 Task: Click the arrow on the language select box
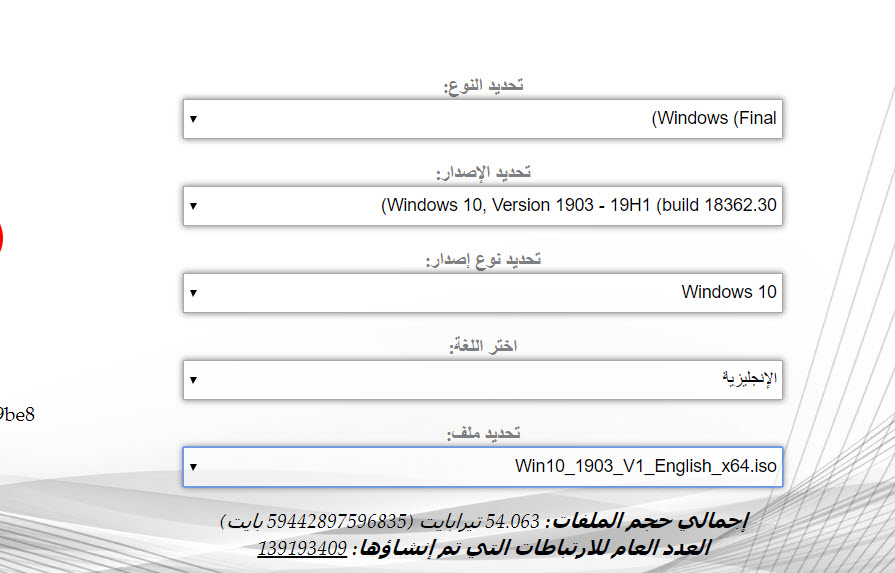coord(193,380)
